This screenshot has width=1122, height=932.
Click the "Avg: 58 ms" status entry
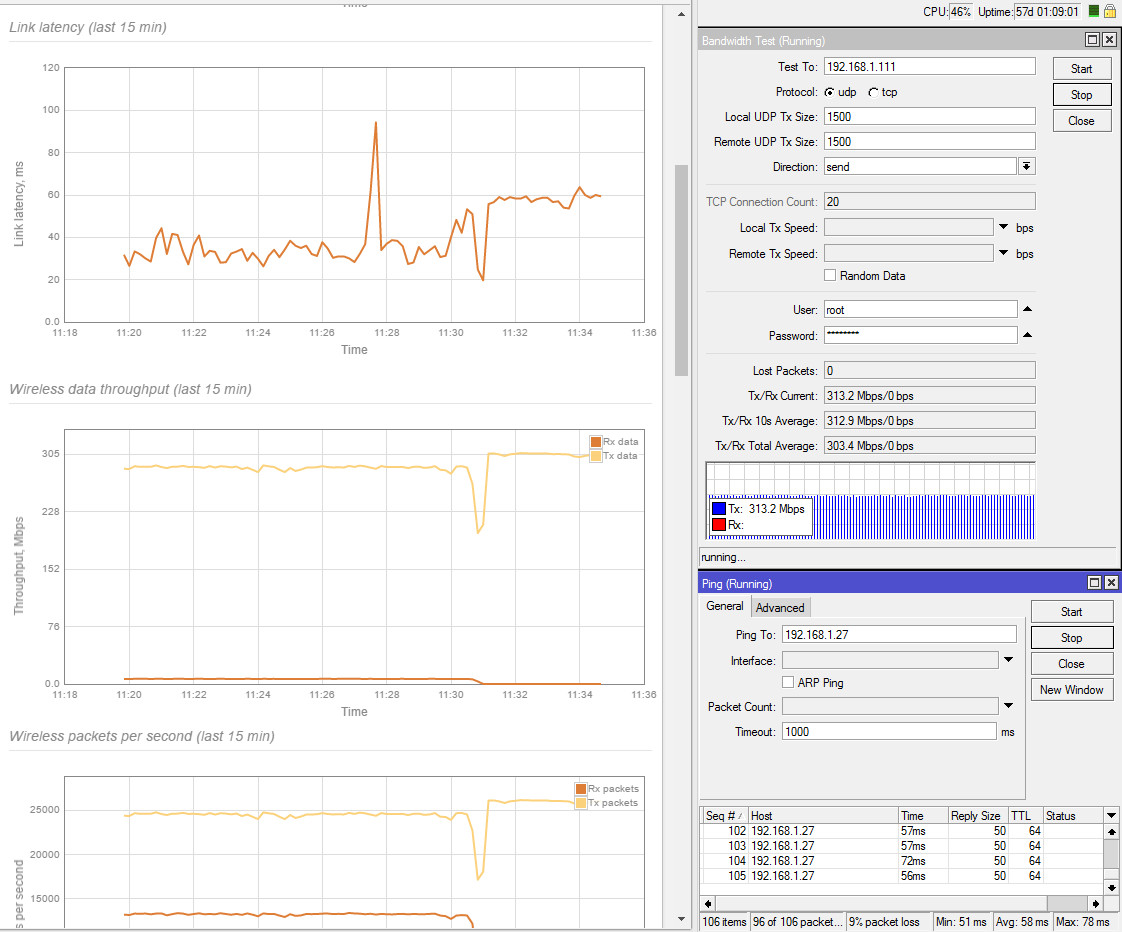click(1022, 922)
